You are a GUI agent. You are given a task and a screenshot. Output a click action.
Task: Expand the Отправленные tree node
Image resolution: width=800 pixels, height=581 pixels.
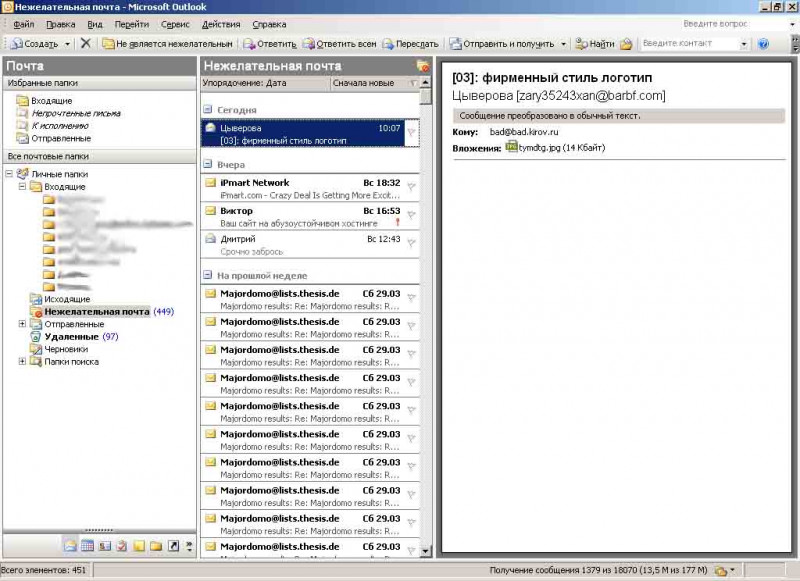click(x=22, y=324)
